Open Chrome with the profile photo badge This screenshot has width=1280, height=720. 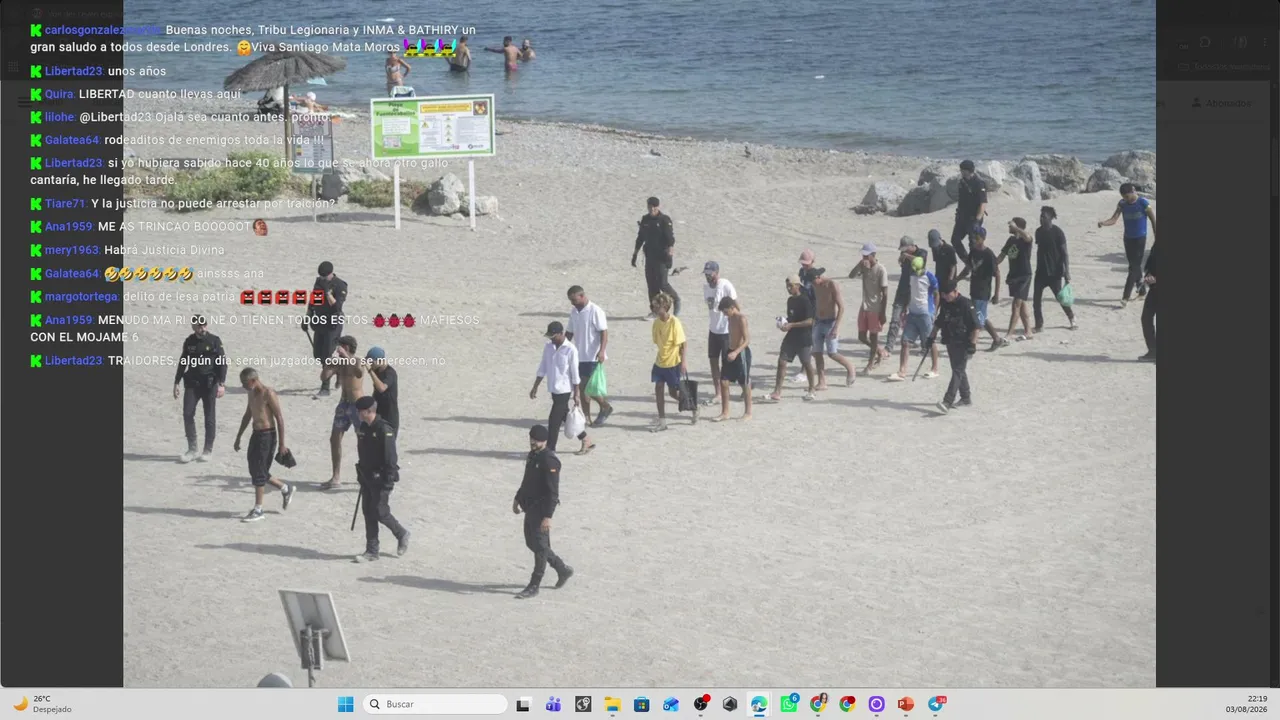pyautogui.click(x=818, y=704)
